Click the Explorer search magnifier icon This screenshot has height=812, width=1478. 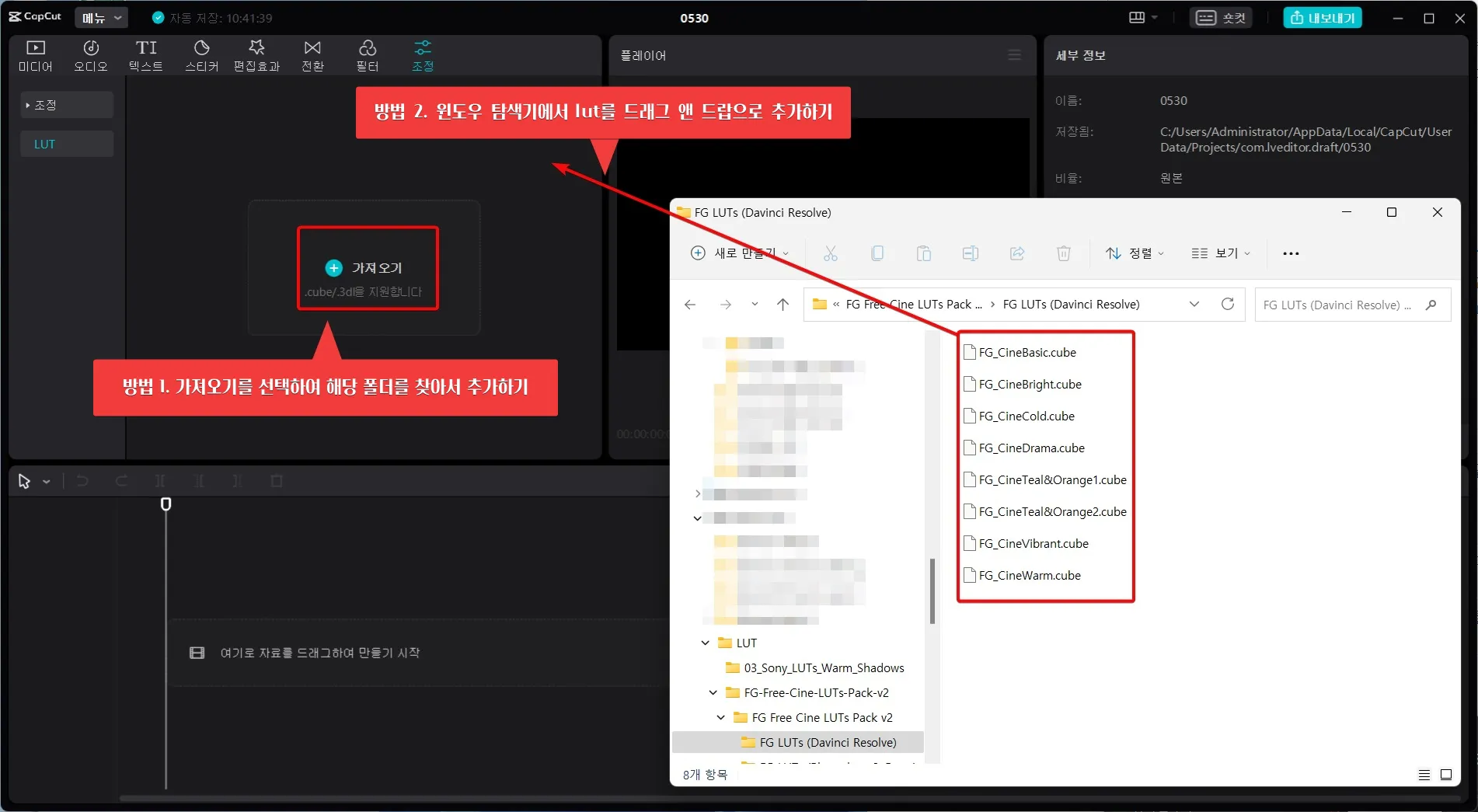[1431, 305]
